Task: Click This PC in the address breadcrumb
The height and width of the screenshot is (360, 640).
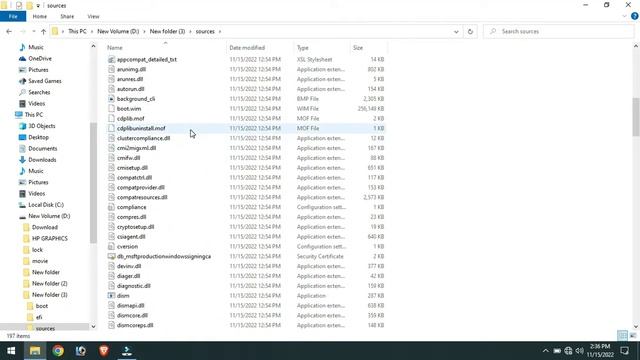Action: click(x=77, y=31)
